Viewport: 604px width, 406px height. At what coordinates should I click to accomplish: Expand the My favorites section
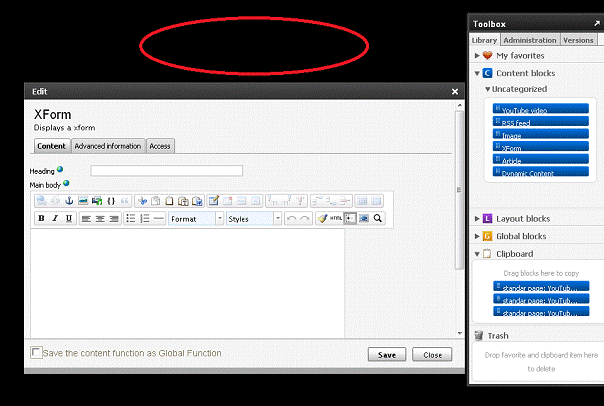click(478, 56)
